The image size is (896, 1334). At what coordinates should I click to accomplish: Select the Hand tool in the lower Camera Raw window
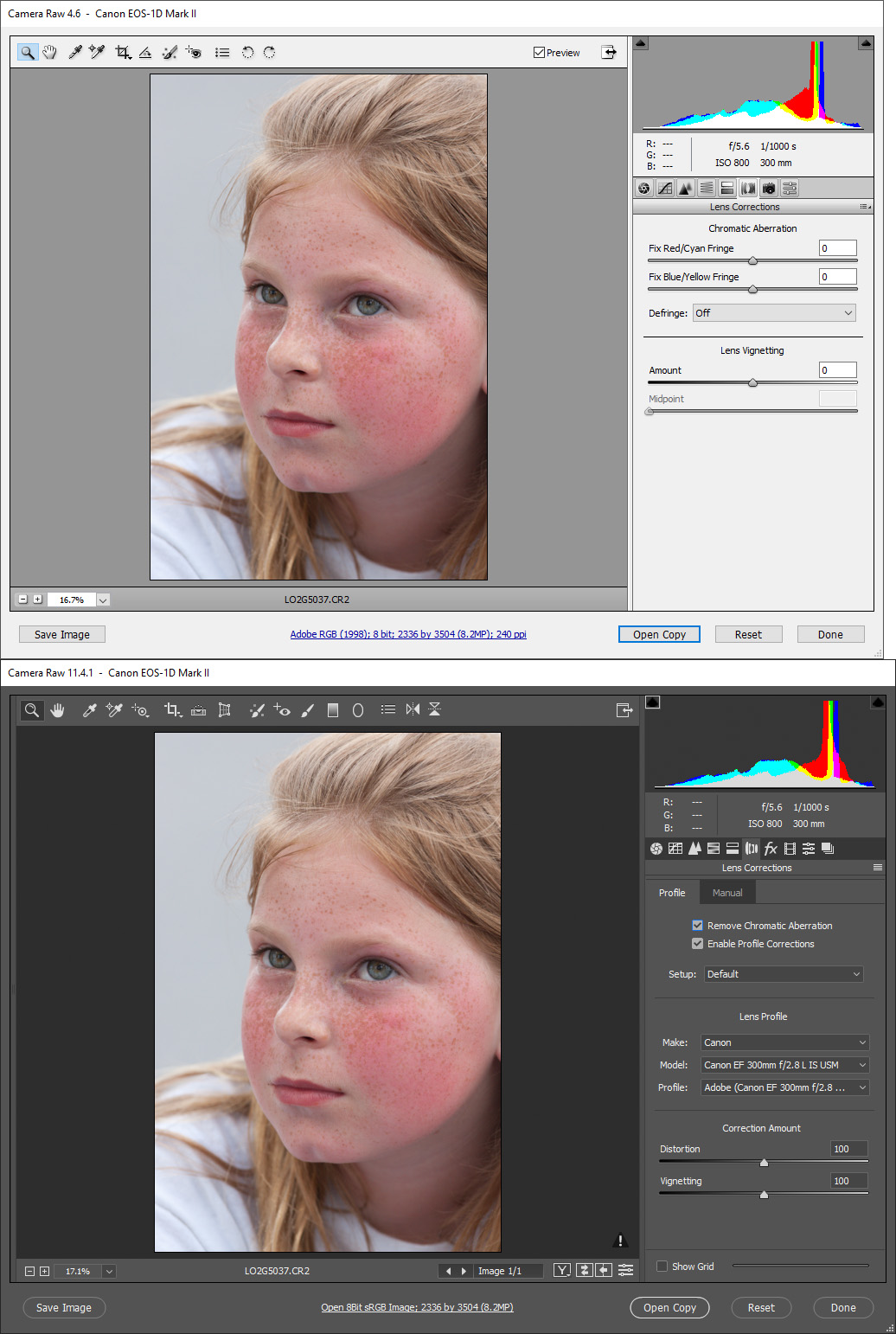click(x=57, y=709)
